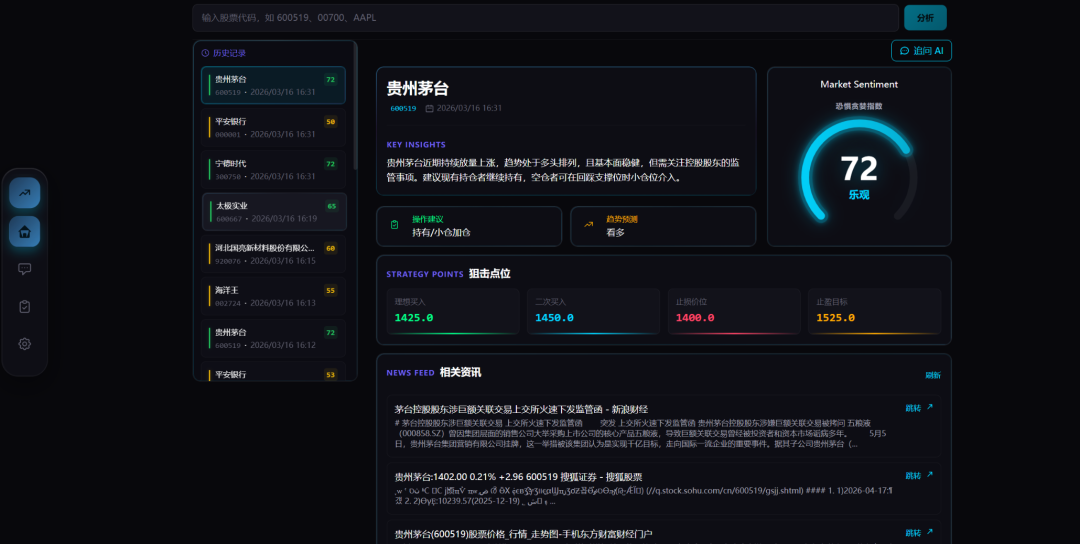Select 平安银行 history entry scored 53
The height and width of the screenshot is (544, 1080).
pos(273,372)
